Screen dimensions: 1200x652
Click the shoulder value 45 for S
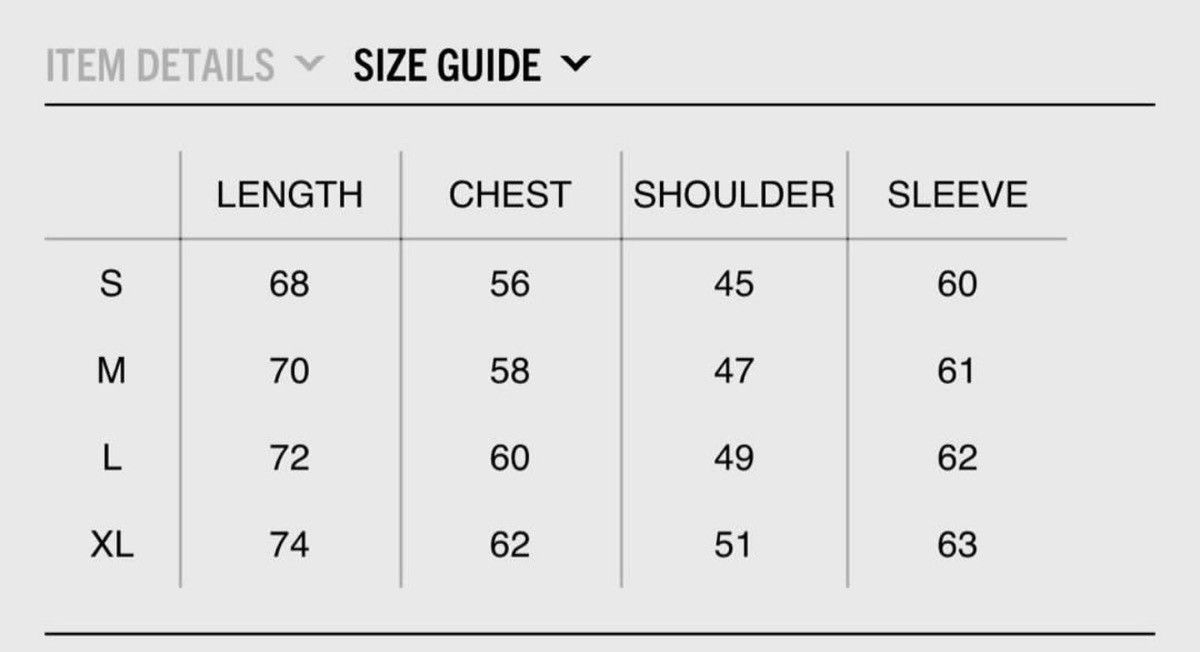click(733, 284)
